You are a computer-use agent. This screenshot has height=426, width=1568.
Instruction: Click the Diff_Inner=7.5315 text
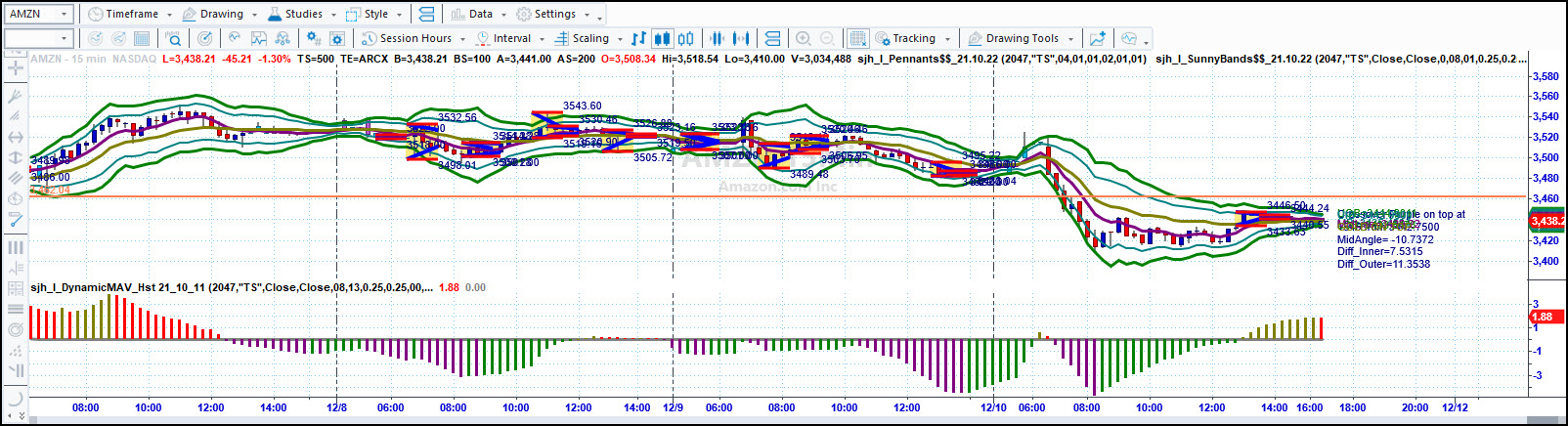coord(1380,251)
